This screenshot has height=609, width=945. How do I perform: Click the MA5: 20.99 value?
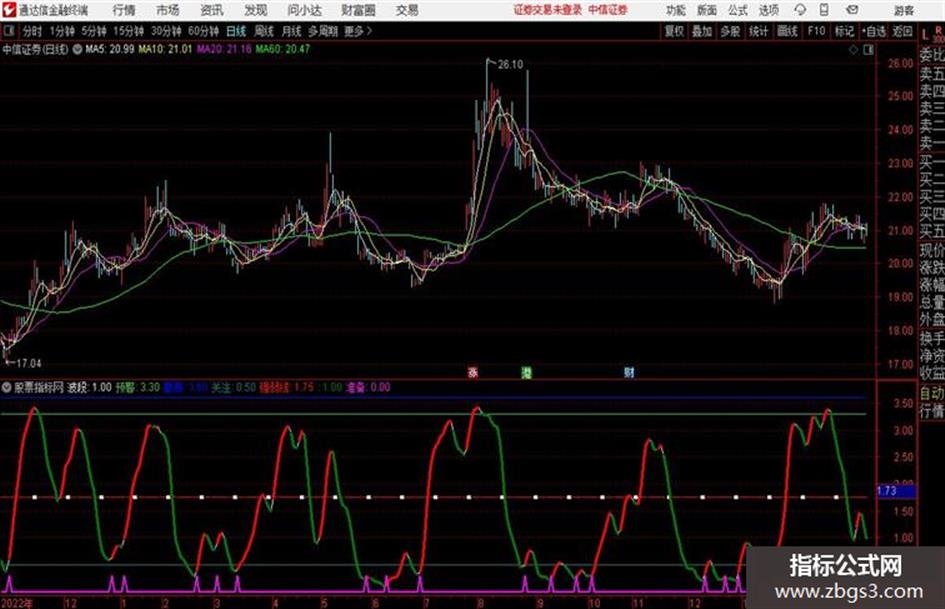tap(110, 49)
